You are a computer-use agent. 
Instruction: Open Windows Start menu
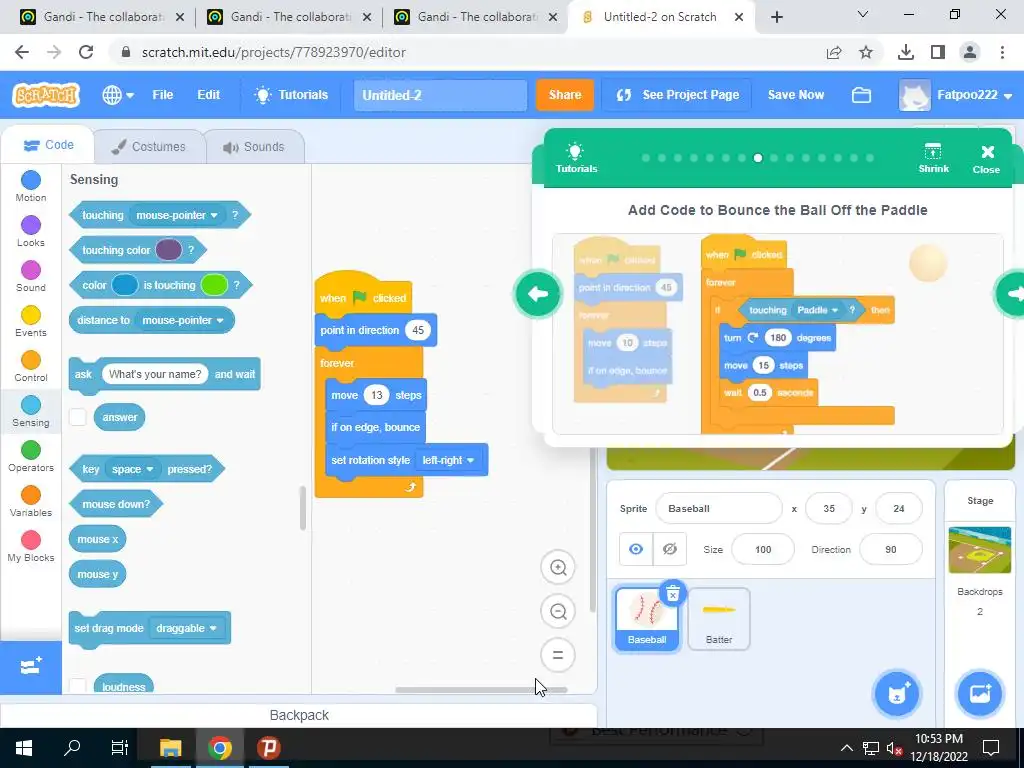(x=24, y=748)
